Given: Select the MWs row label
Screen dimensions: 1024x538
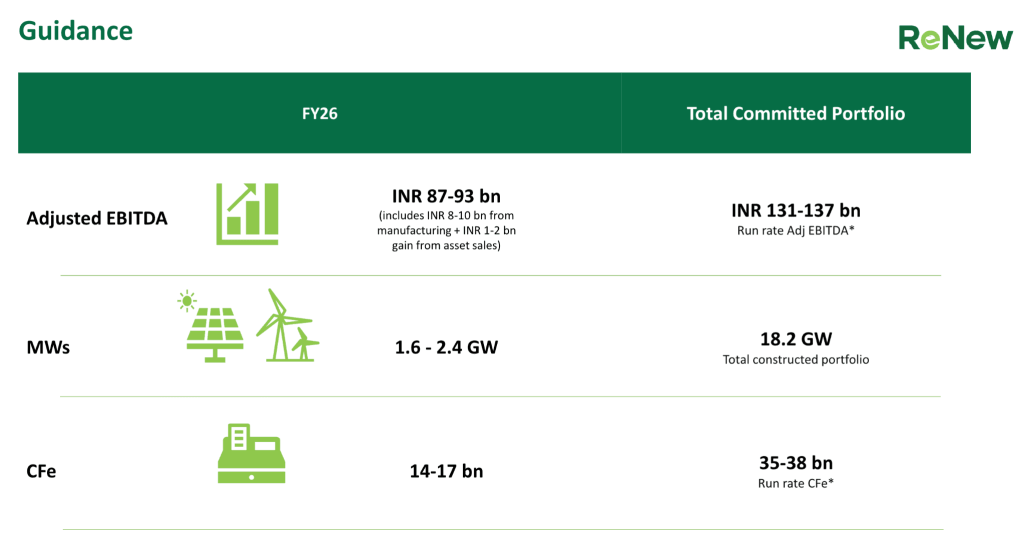Looking at the screenshot, I should pos(48,347).
